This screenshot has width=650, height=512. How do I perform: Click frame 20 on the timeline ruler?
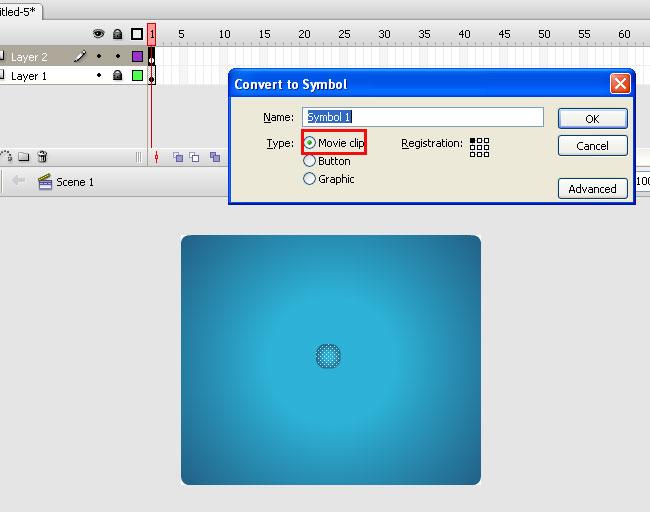pyautogui.click(x=304, y=34)
